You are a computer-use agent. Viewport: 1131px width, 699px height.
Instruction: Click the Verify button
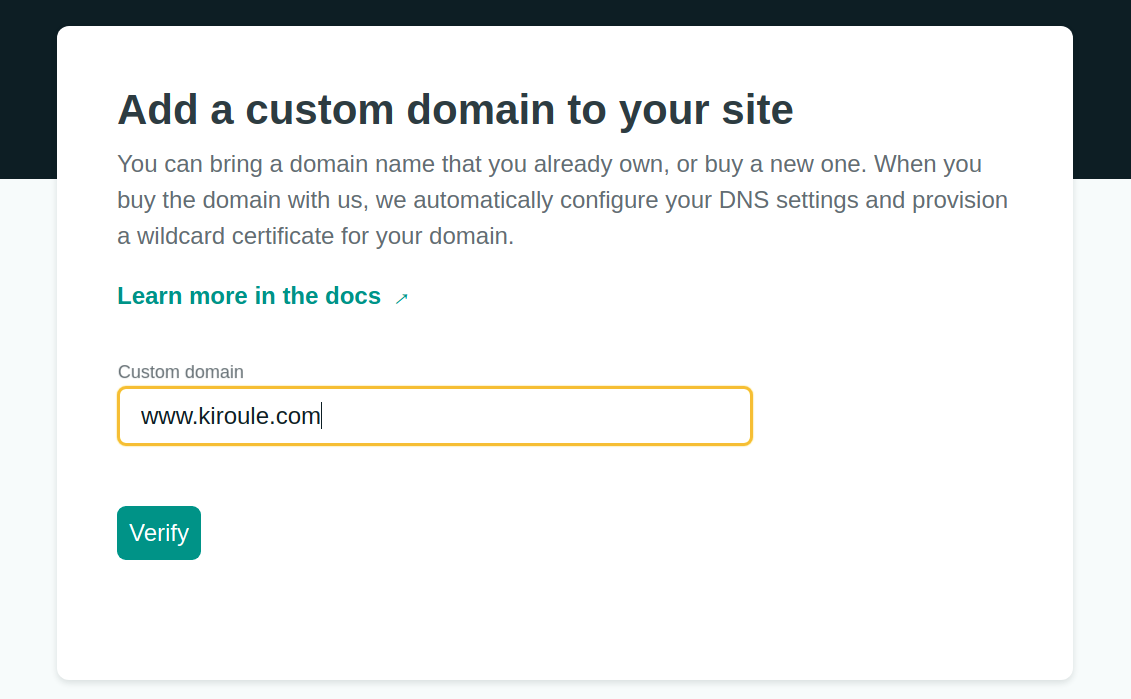point(159,533)
